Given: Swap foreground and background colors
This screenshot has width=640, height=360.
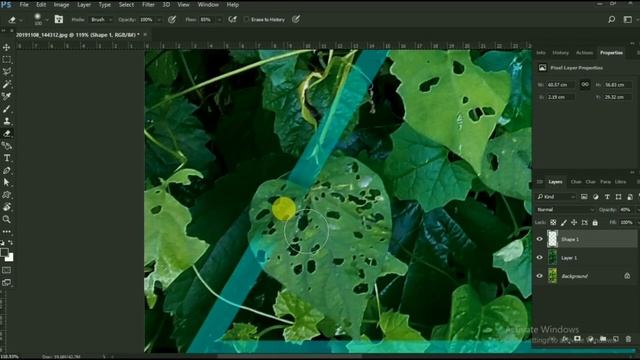Looking at the screenshot, I should [11, 243].
